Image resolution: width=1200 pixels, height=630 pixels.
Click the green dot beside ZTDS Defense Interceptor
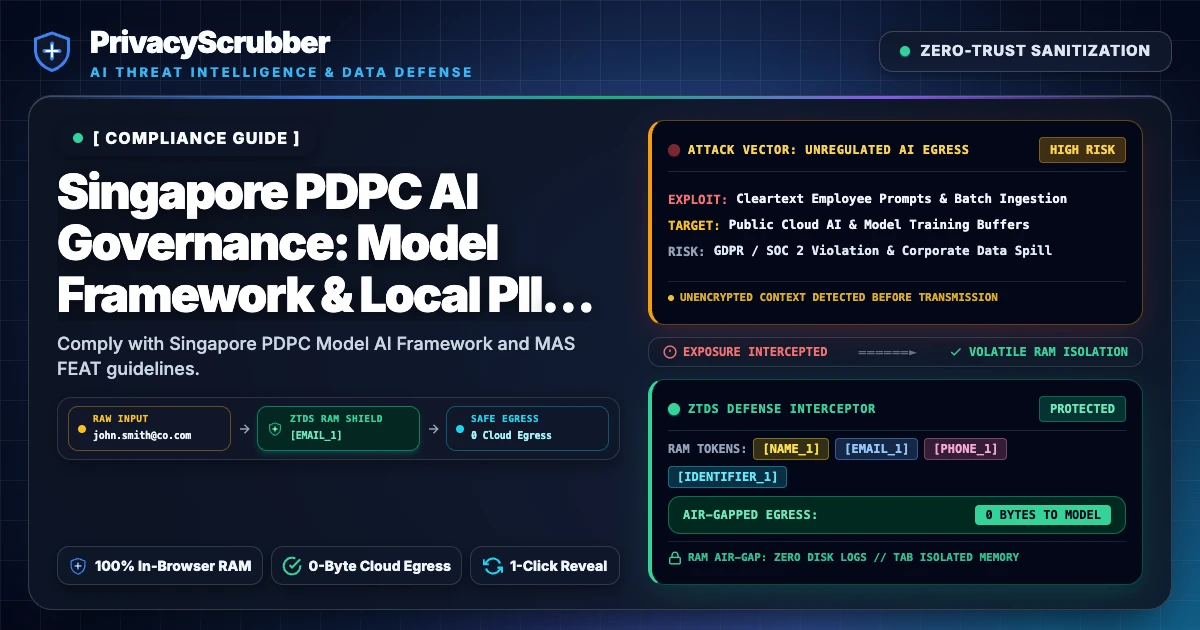(x=674, y=408)
